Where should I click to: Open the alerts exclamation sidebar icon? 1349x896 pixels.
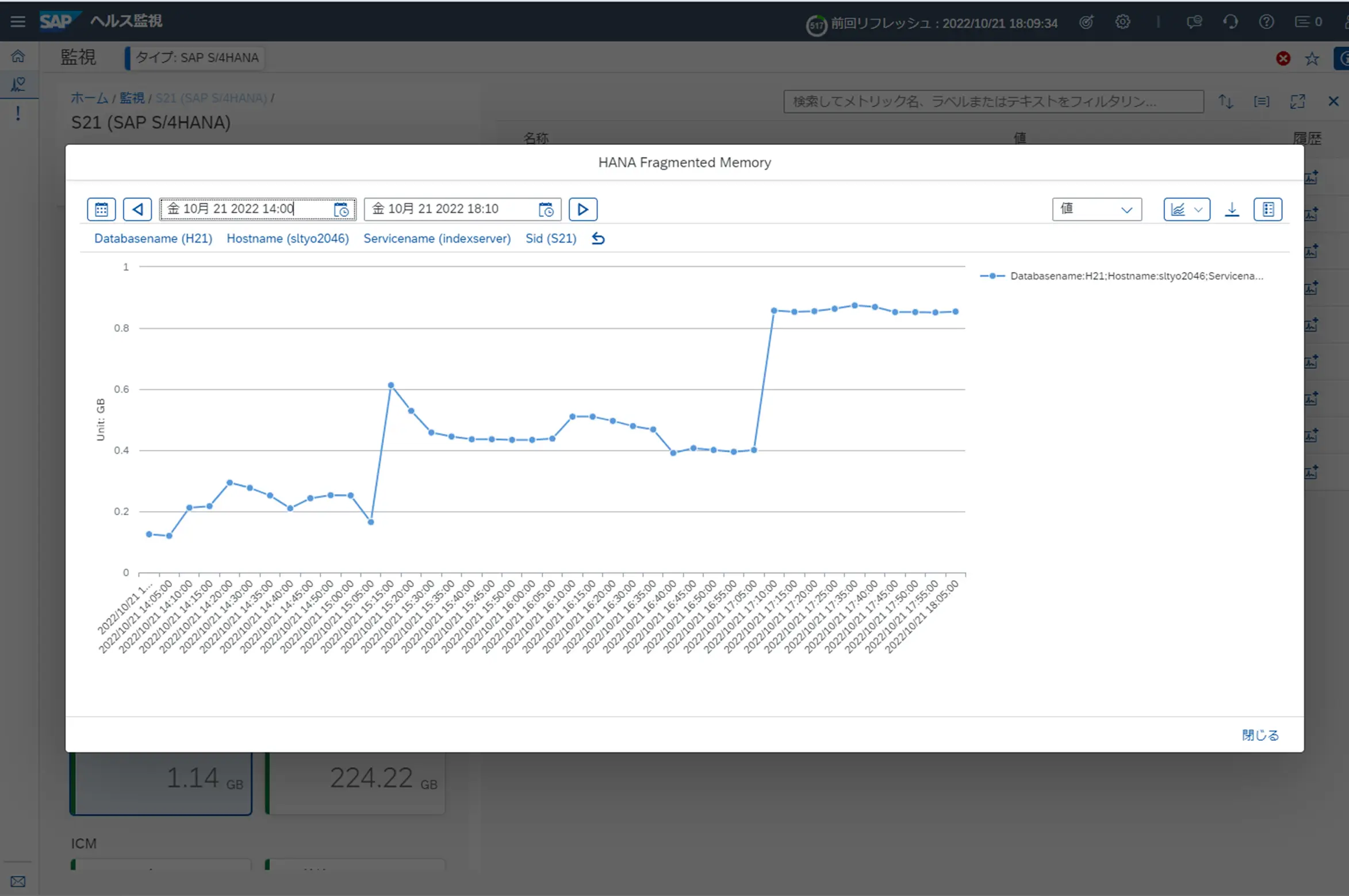pos(18,113)
